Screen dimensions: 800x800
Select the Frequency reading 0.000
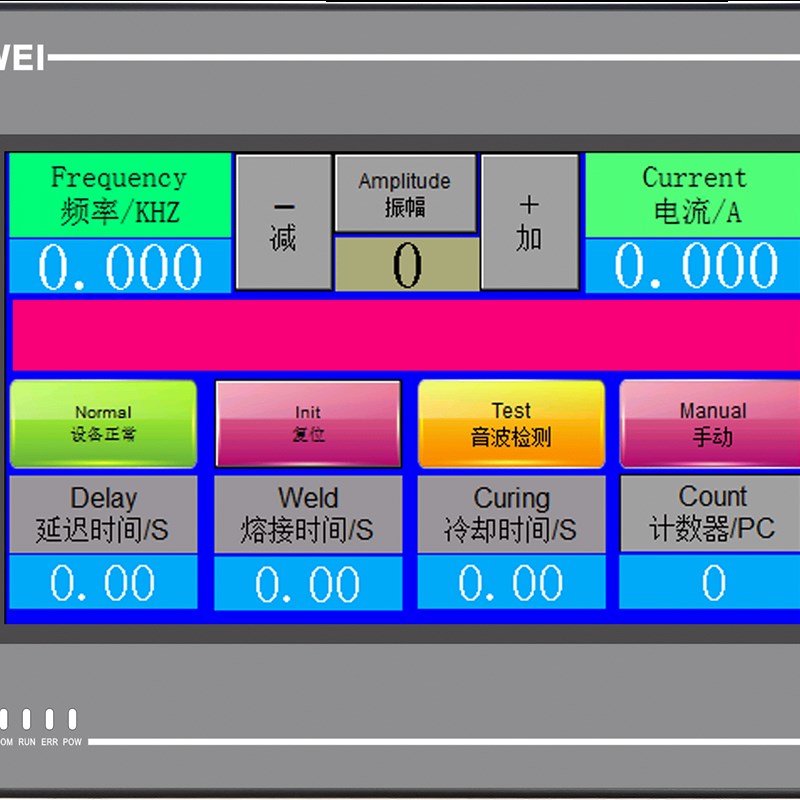120,266
